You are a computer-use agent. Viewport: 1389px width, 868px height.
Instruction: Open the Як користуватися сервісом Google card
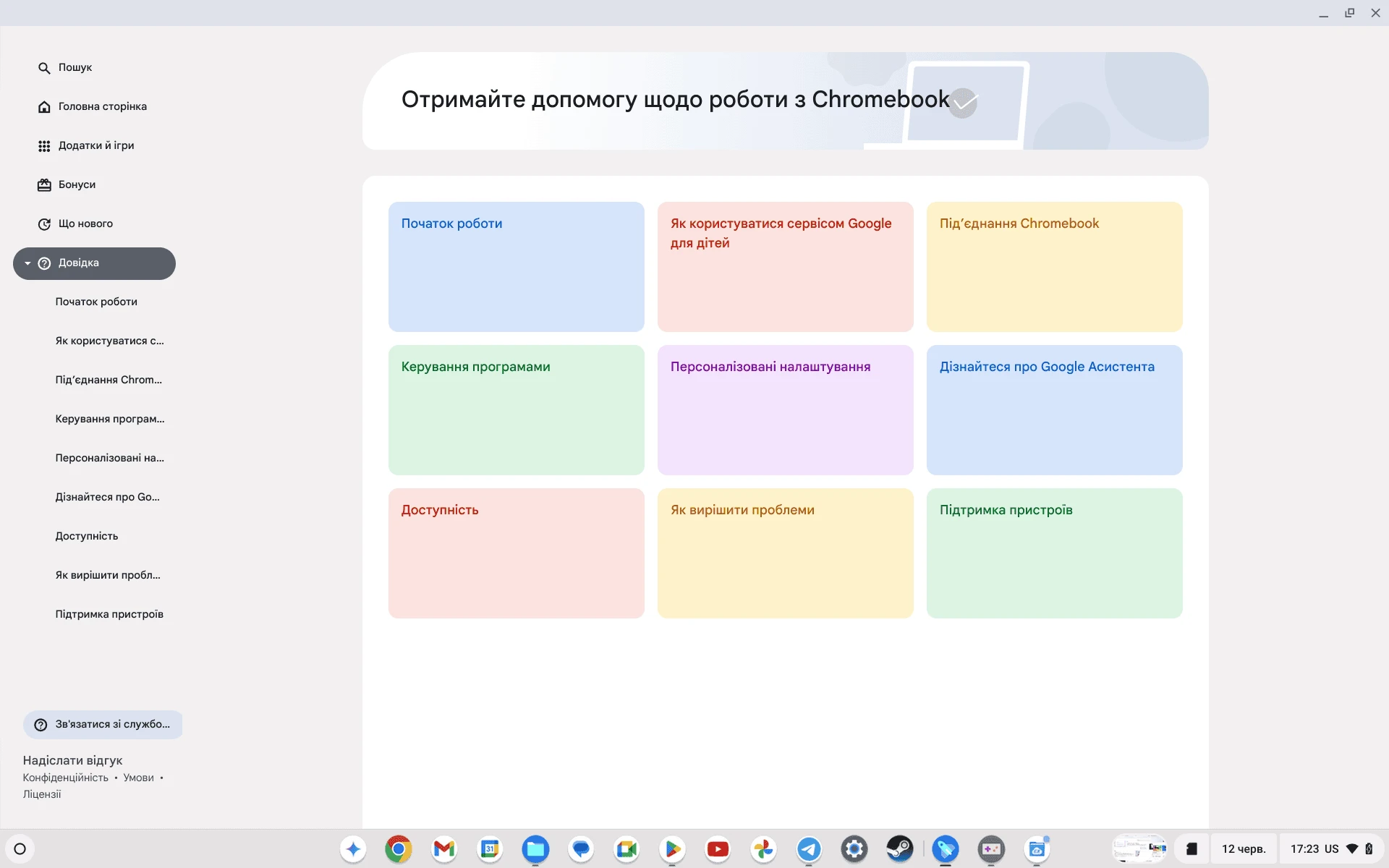[x=786, y=267]
